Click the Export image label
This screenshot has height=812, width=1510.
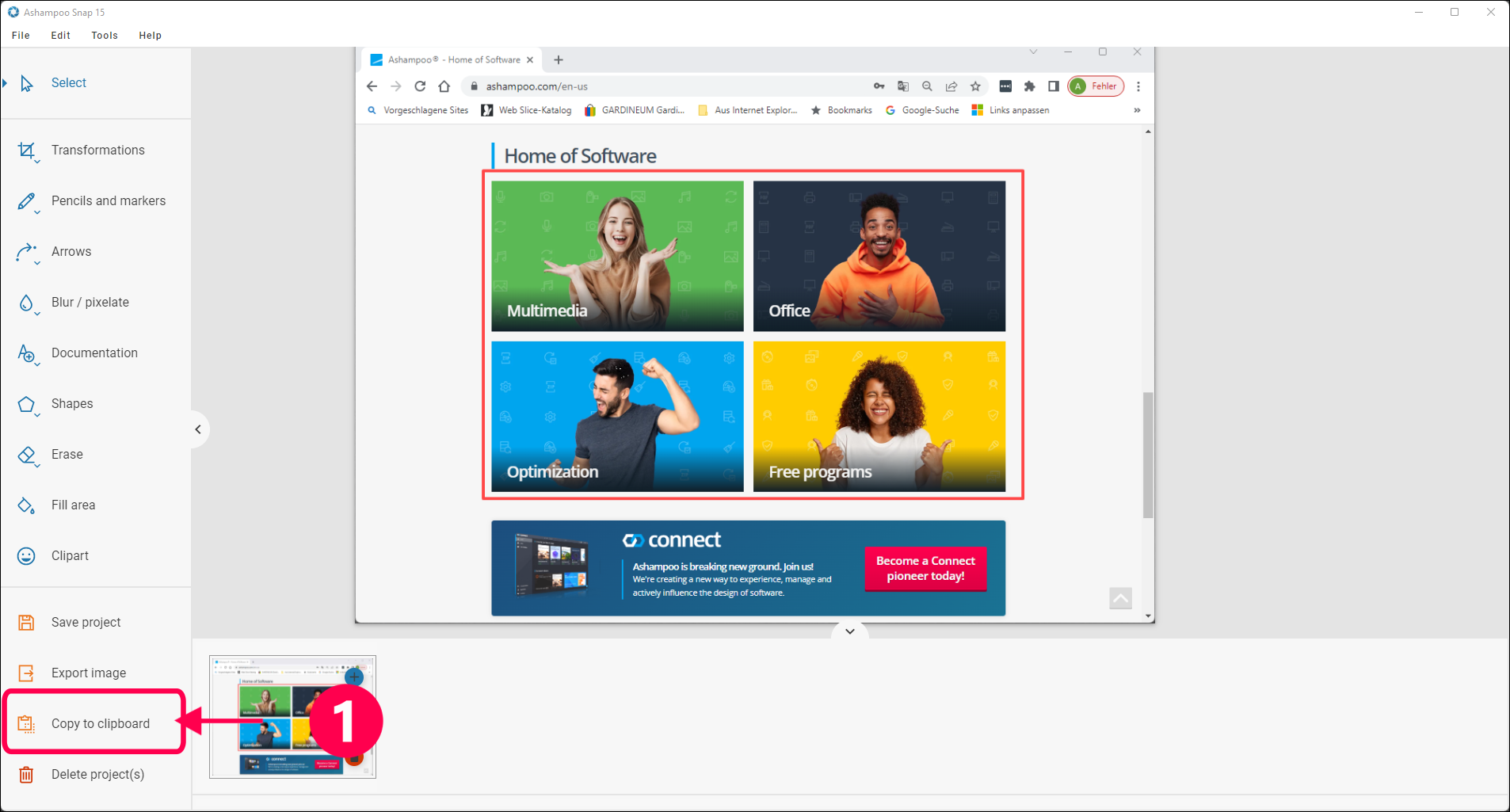pyautogui.click(x=89, y=673)
